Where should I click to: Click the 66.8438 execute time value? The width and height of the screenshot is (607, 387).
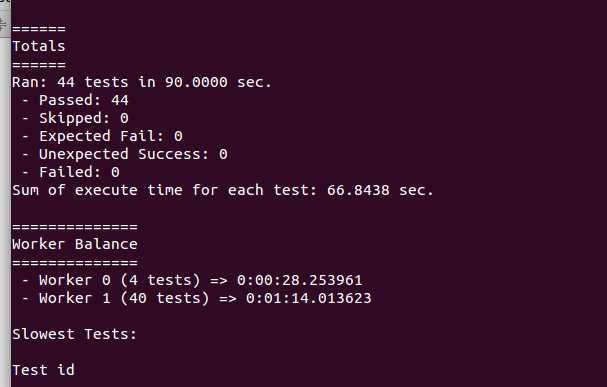click(x=358, y=190)
